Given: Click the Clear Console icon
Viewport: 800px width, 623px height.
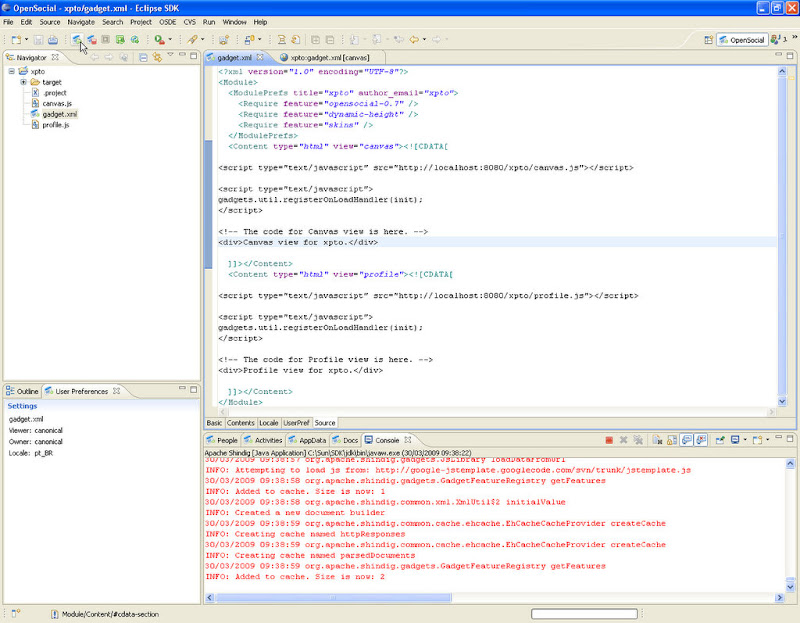Looking at the screenshot, I should point(657,440).
